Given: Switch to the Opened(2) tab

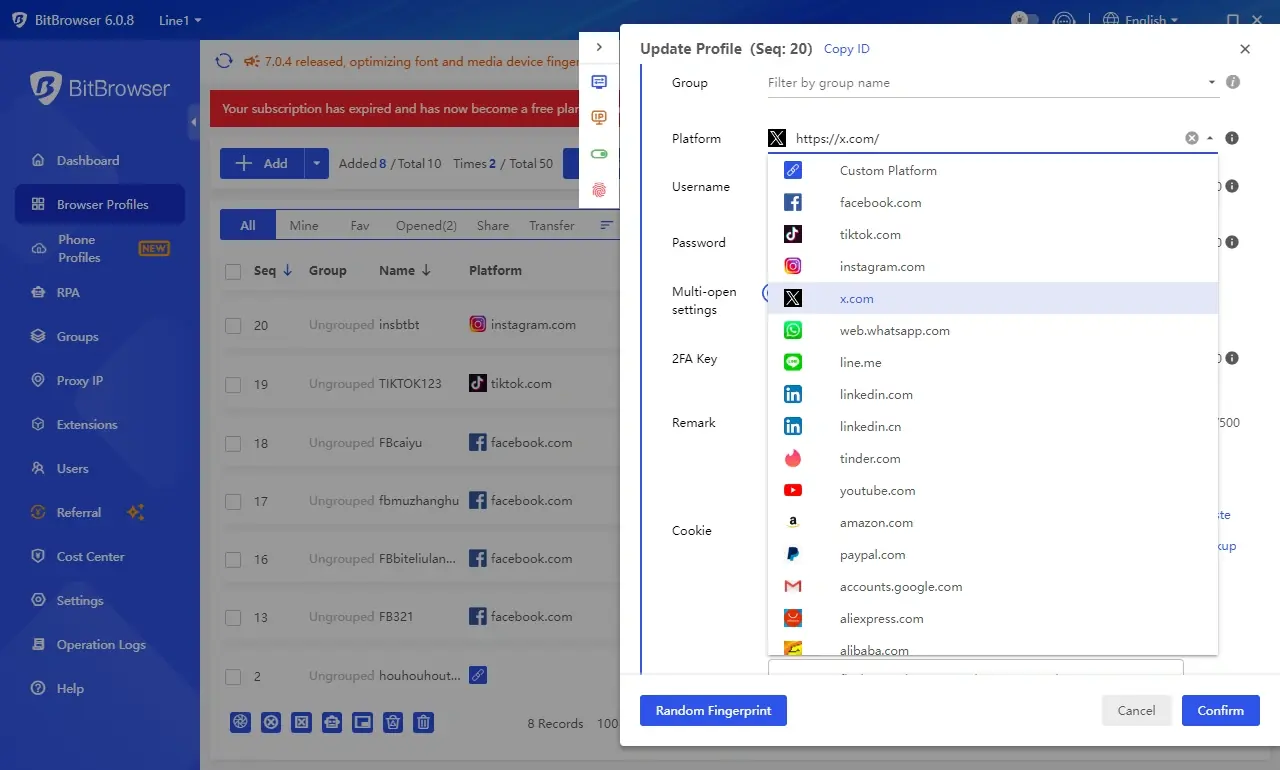Looking at the screenshot, I should 426,226.
